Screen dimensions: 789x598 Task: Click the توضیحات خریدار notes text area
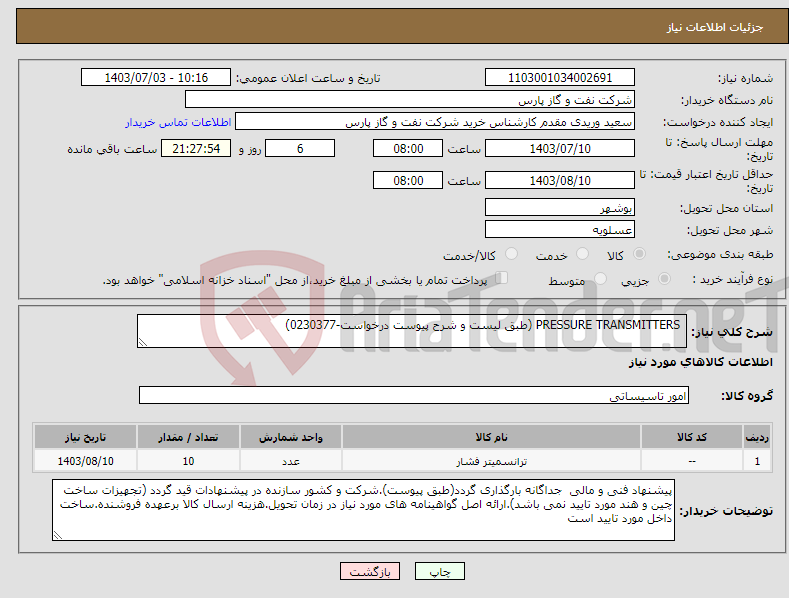click(363, 510)
